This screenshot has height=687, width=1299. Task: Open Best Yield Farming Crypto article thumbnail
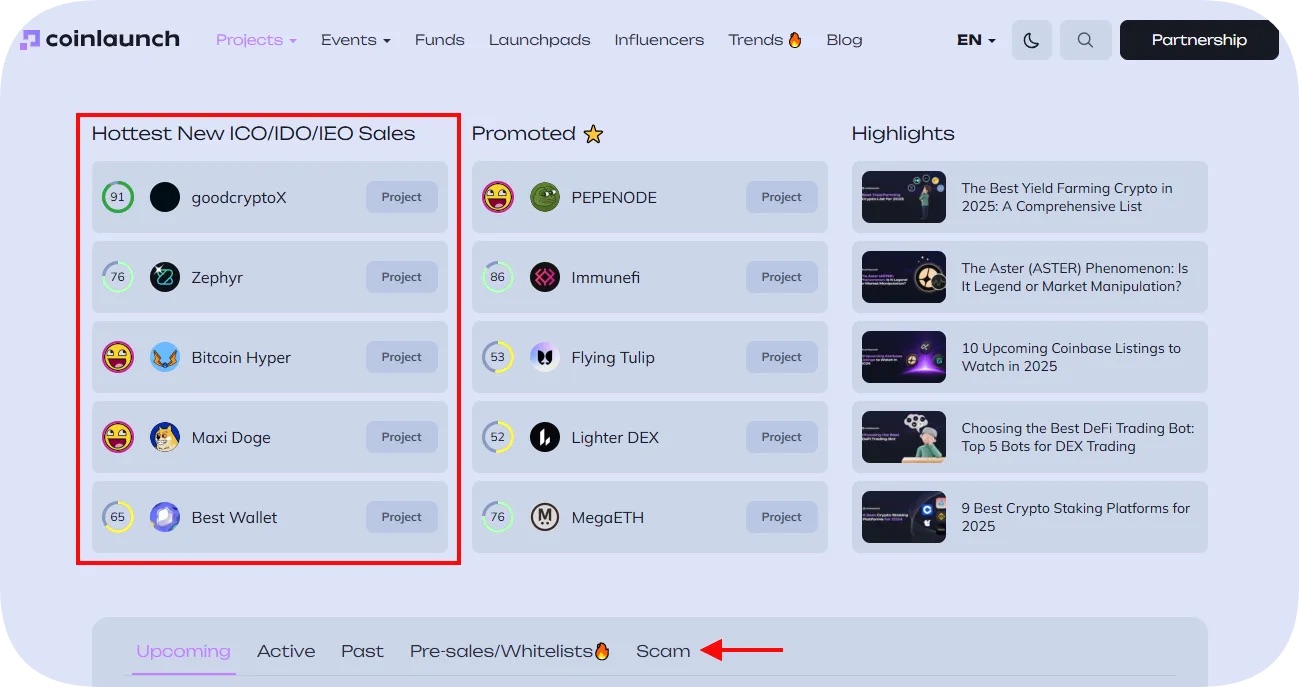[904, 197]
